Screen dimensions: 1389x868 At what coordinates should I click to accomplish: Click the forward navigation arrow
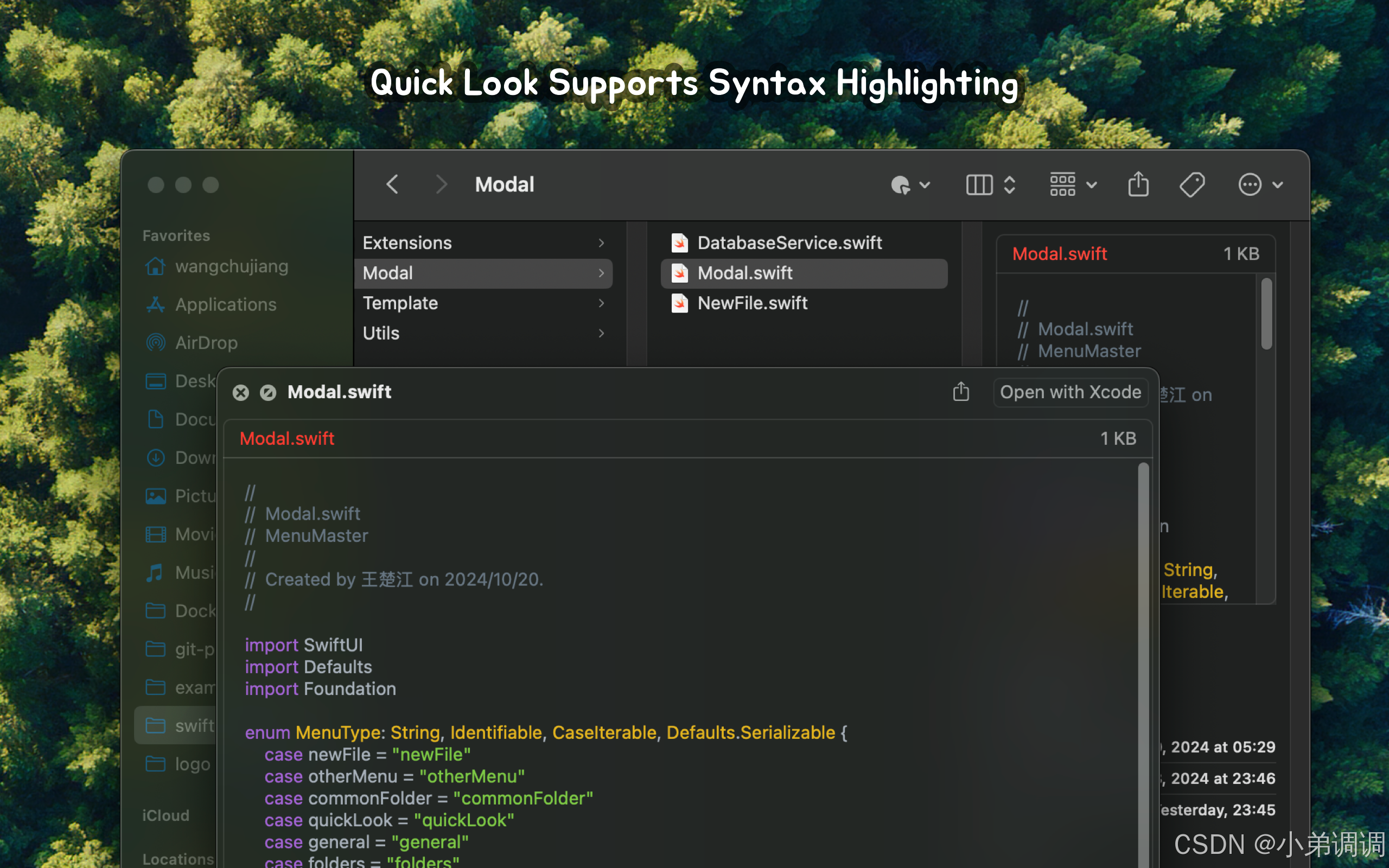[x=441, y=185]
